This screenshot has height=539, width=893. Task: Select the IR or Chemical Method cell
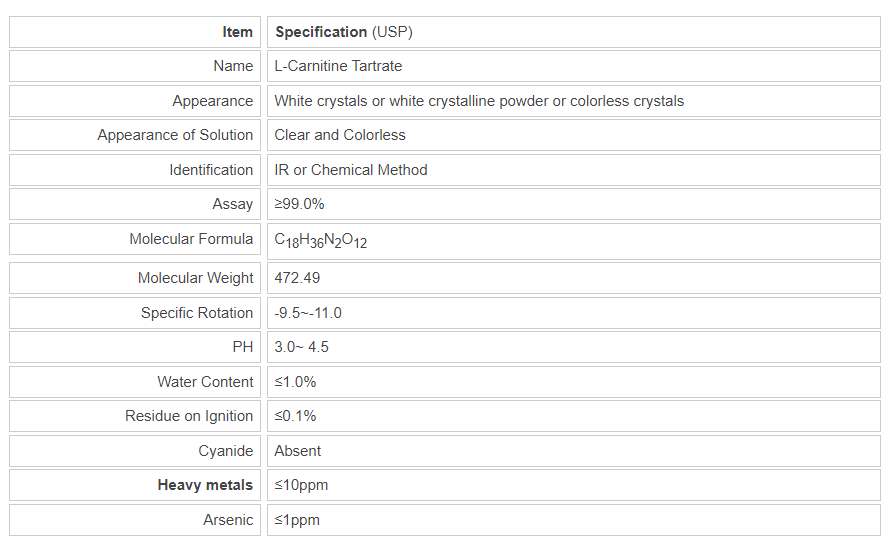click(x=351, y=170)
